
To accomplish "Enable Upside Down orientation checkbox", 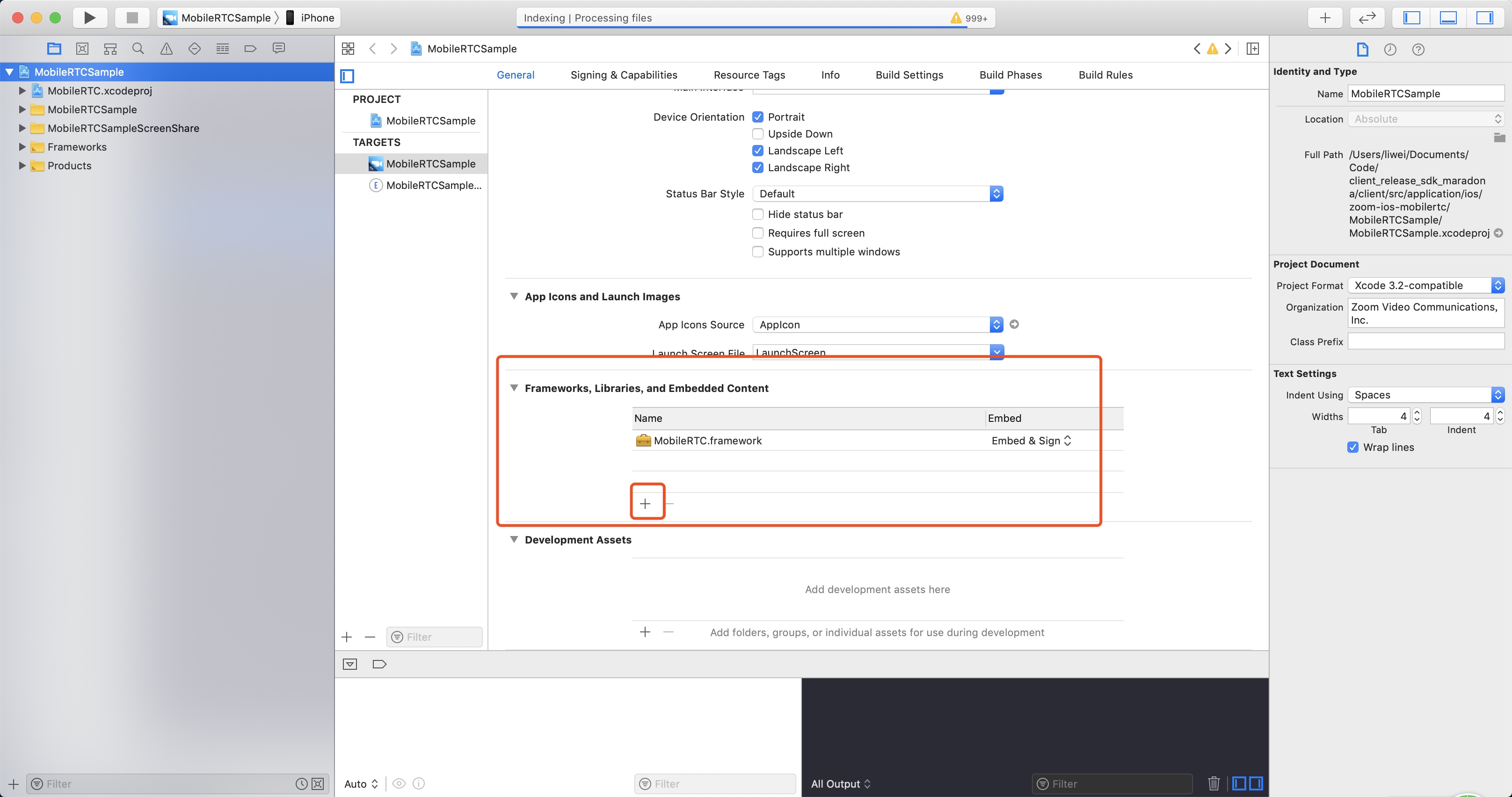I will click(758, 134).
